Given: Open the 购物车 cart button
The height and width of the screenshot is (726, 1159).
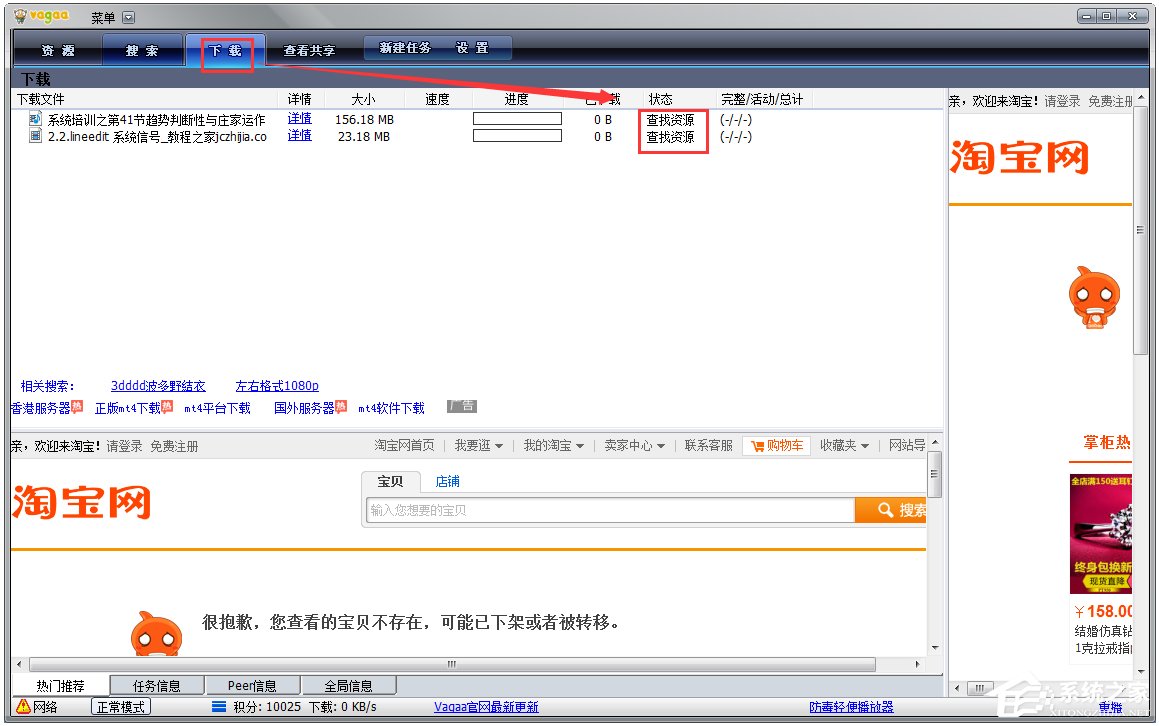Looking at the screenshot, I should pos(777,446).
